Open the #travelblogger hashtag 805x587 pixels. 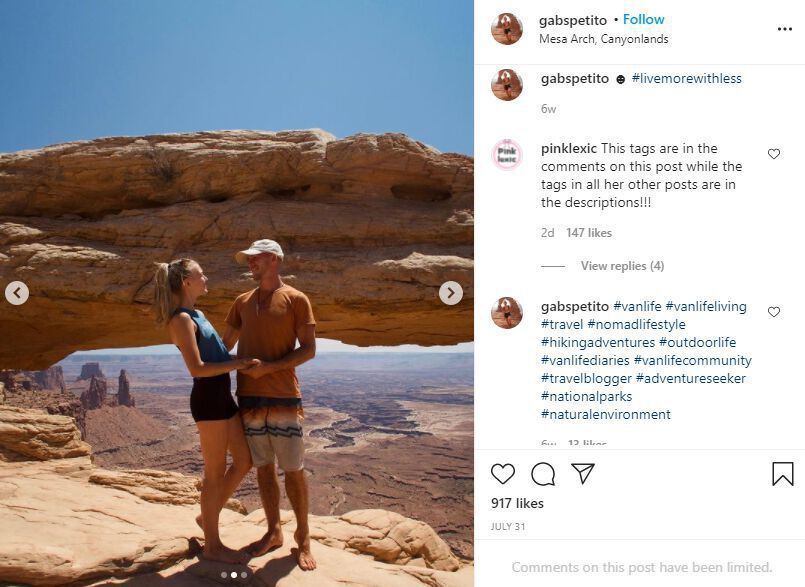[x=586, y=378]
